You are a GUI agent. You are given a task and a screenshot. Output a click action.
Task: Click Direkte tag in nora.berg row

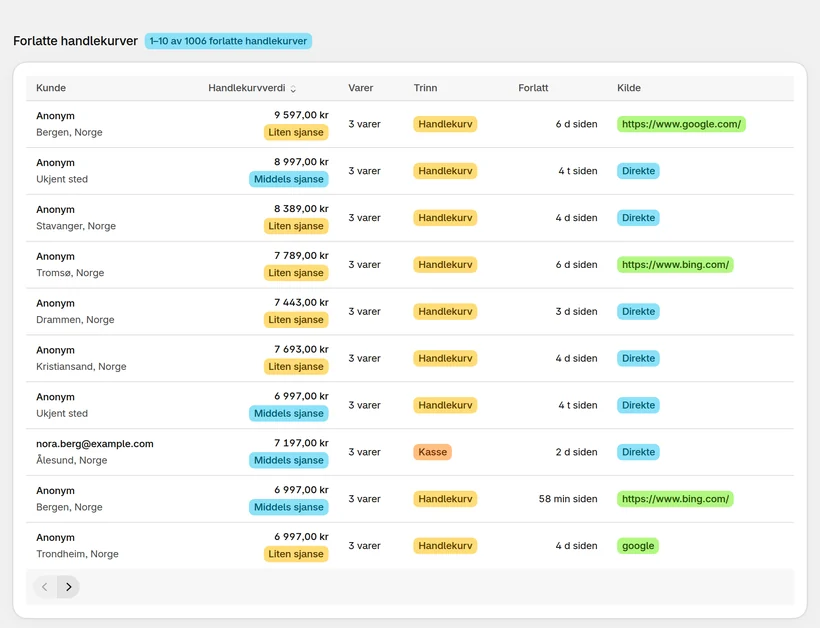click(638, 452)
